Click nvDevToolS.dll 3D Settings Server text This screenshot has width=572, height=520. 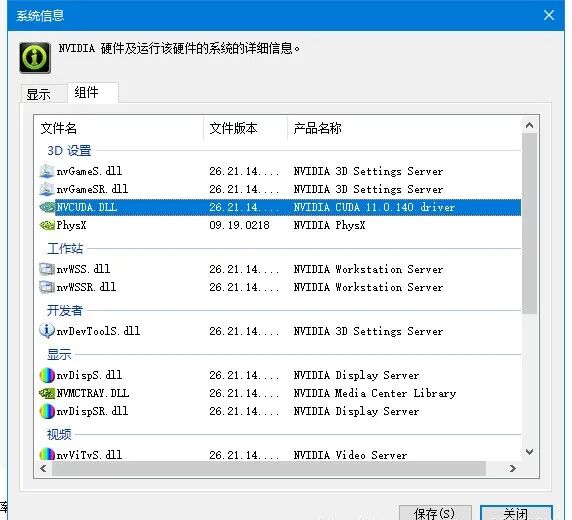pyautogui.click(x=368, y=331)
